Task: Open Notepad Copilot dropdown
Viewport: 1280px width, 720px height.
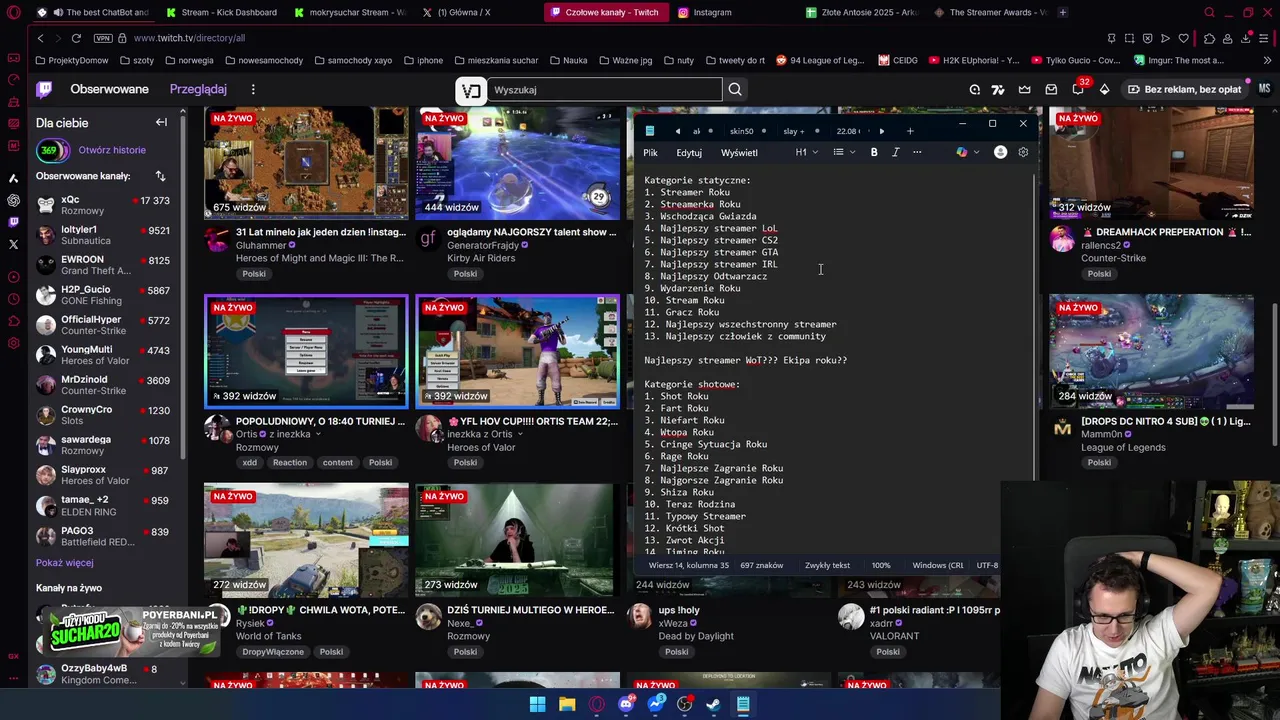Action: 967,152
